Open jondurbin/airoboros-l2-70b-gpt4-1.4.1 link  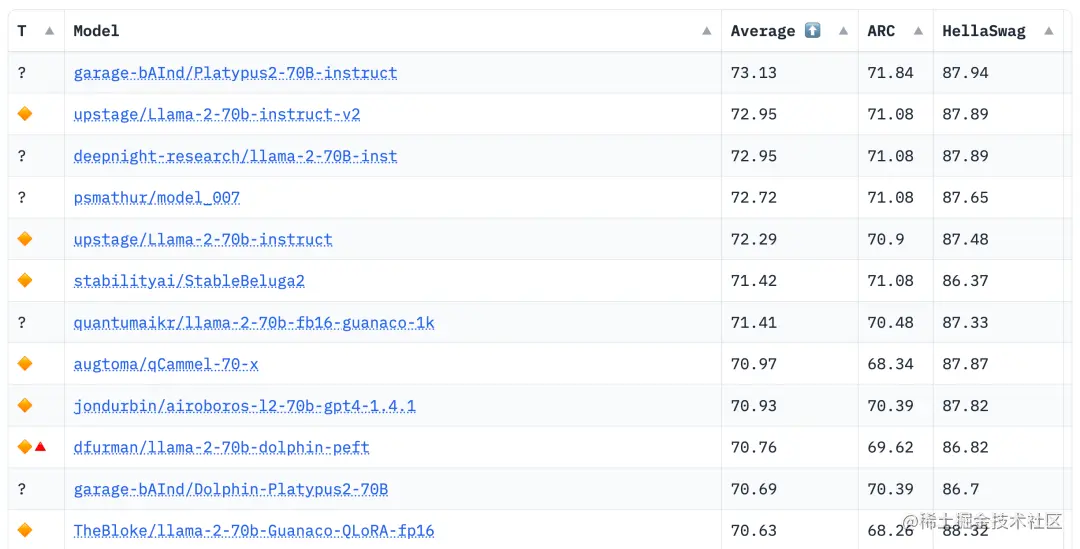(245, 406)
